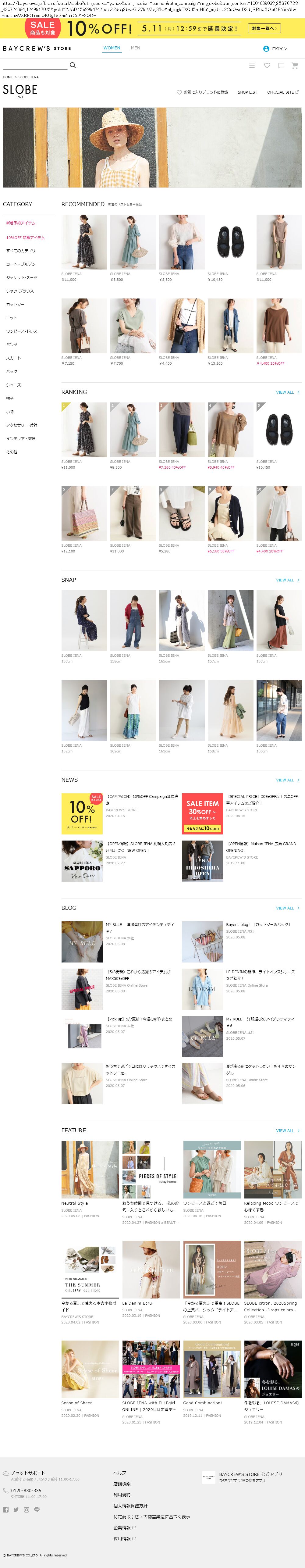Screen dimensions: 305x1568
Task: Expand SNAP with its VIEW ALL arrow
Action: click(287, 580)
